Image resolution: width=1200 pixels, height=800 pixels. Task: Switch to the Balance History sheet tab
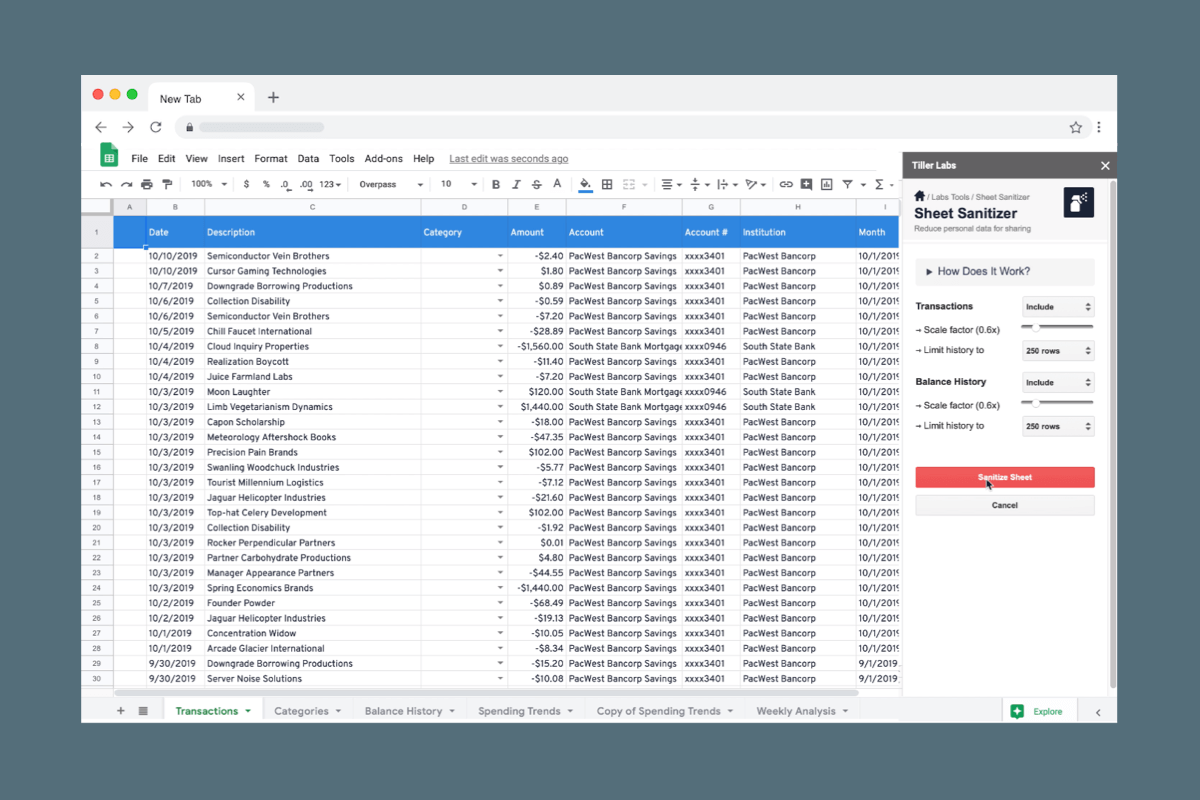(409, 711)
